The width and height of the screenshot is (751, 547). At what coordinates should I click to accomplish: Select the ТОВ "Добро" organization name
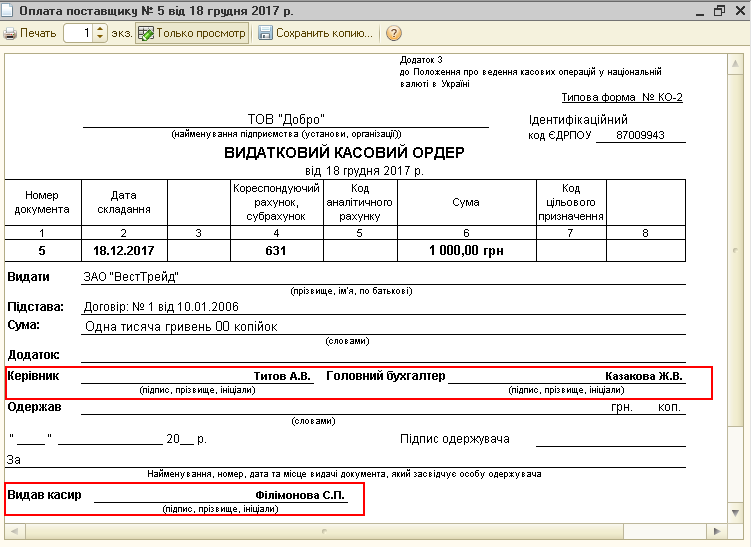click(x=286, y=119)
